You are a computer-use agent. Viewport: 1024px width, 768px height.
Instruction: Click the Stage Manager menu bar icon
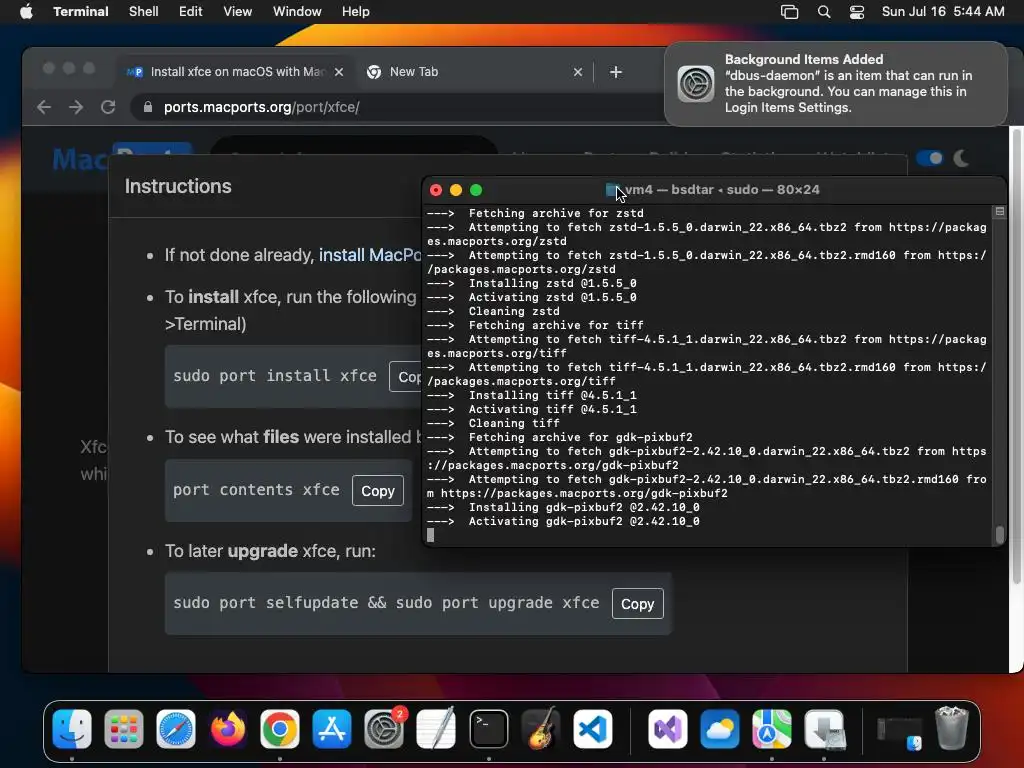coord(790,12)
